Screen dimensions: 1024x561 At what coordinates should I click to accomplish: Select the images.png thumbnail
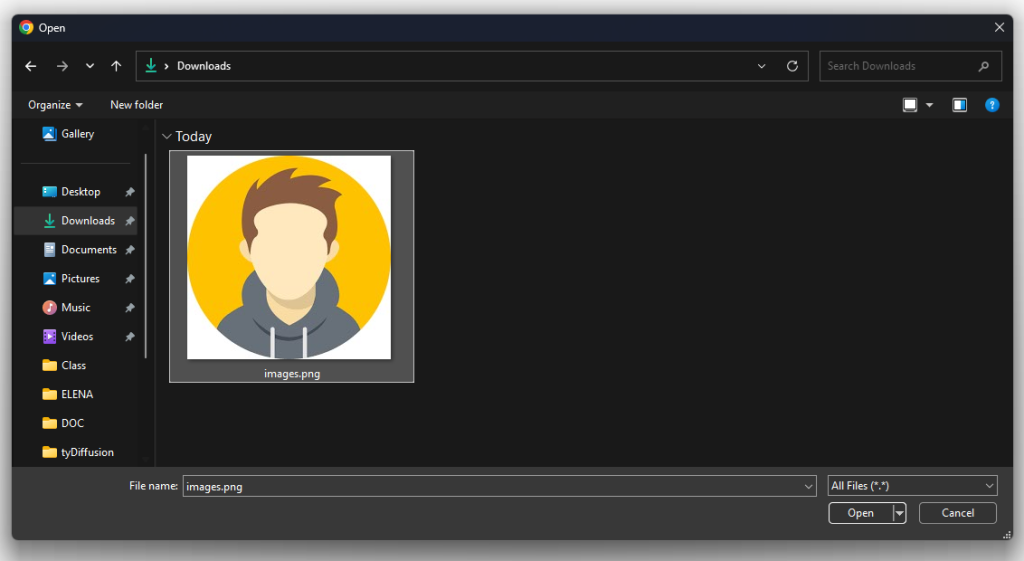[290, 260]
